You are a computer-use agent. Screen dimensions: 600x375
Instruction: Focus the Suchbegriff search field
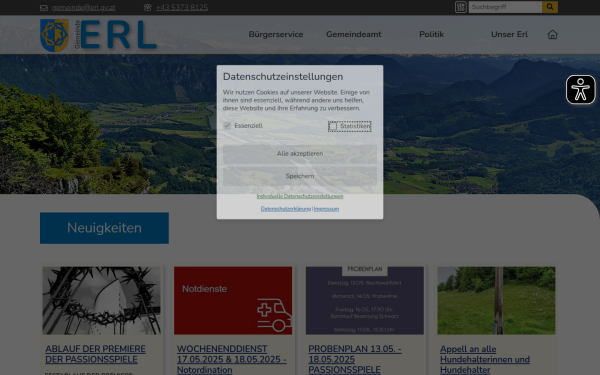click(x=505, y=7)
